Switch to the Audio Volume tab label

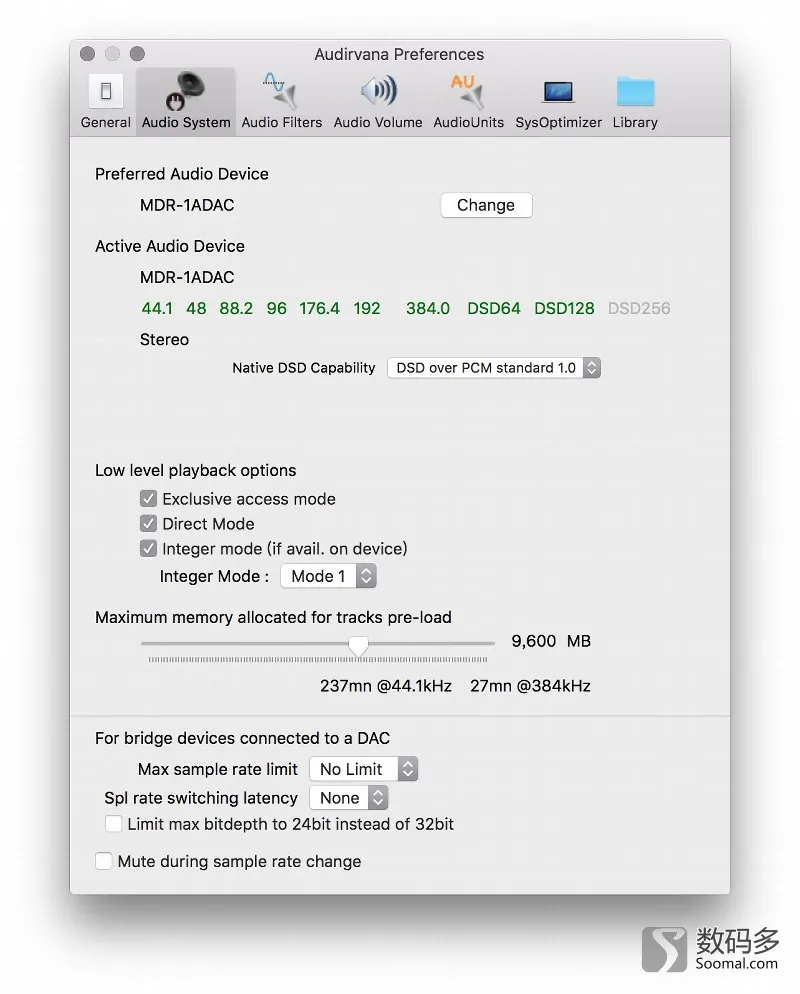378,122
